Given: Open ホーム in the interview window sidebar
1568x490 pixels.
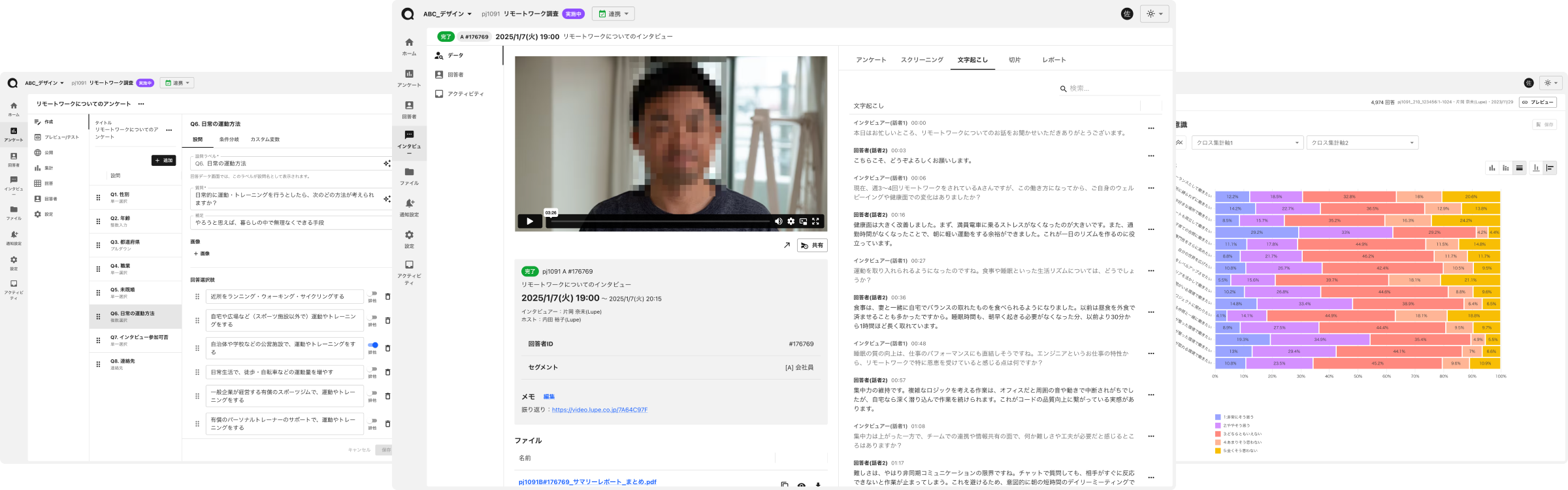Looking at the screenshot, I should coord(409,46).
